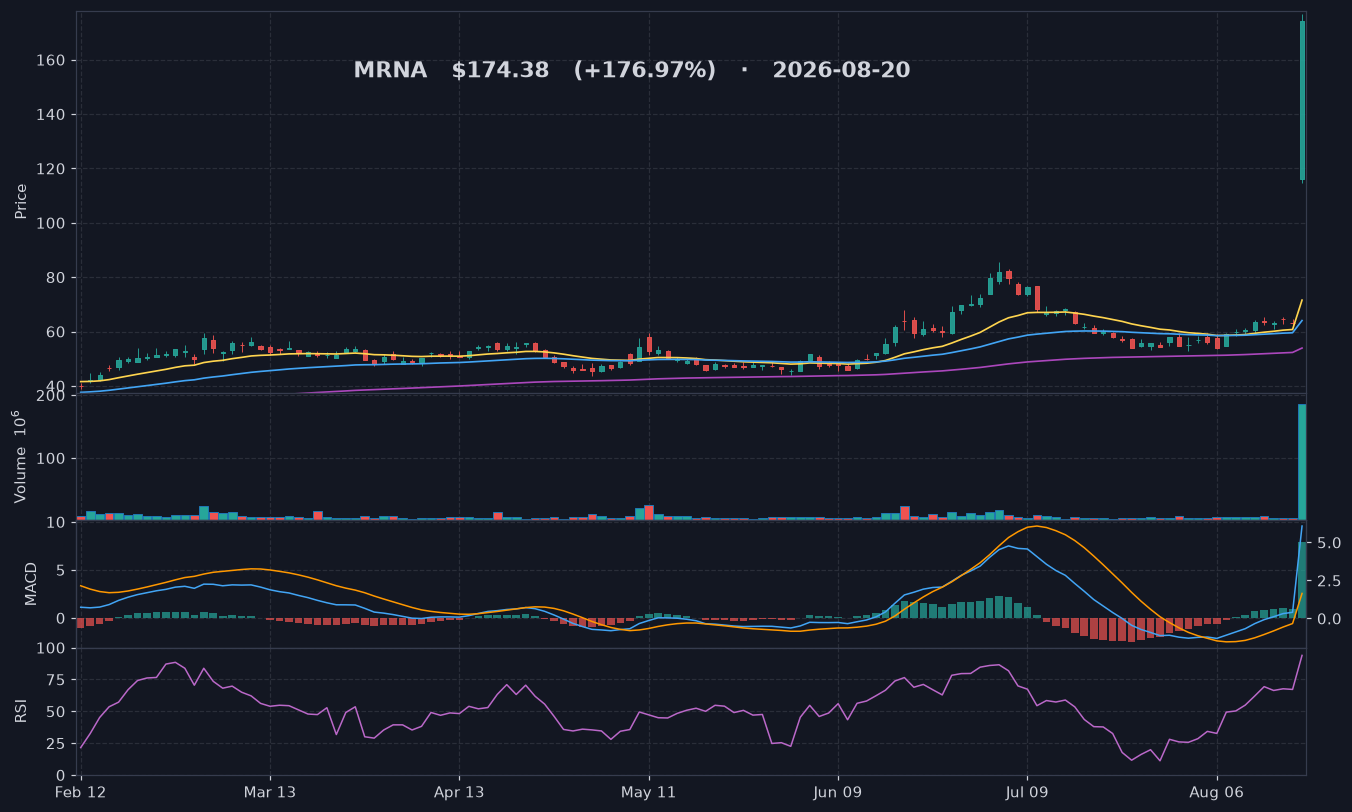Click the MACD axis label

click(x=31, y=583)
